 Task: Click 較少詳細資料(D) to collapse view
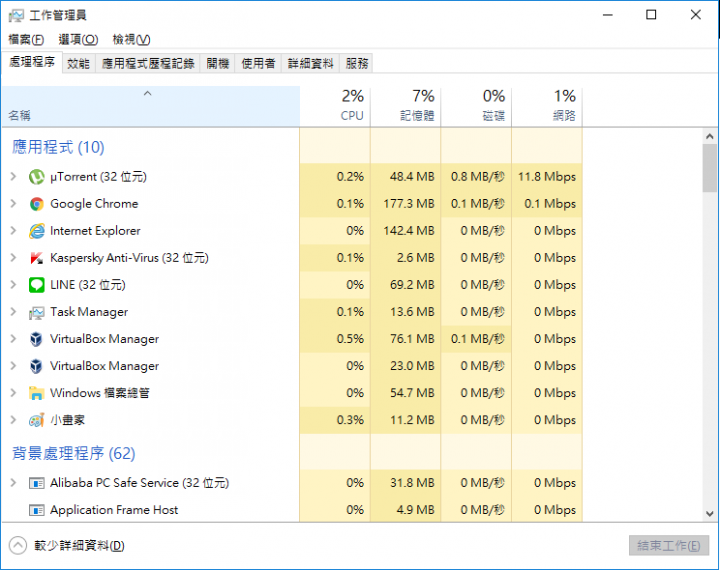point(67,546)
